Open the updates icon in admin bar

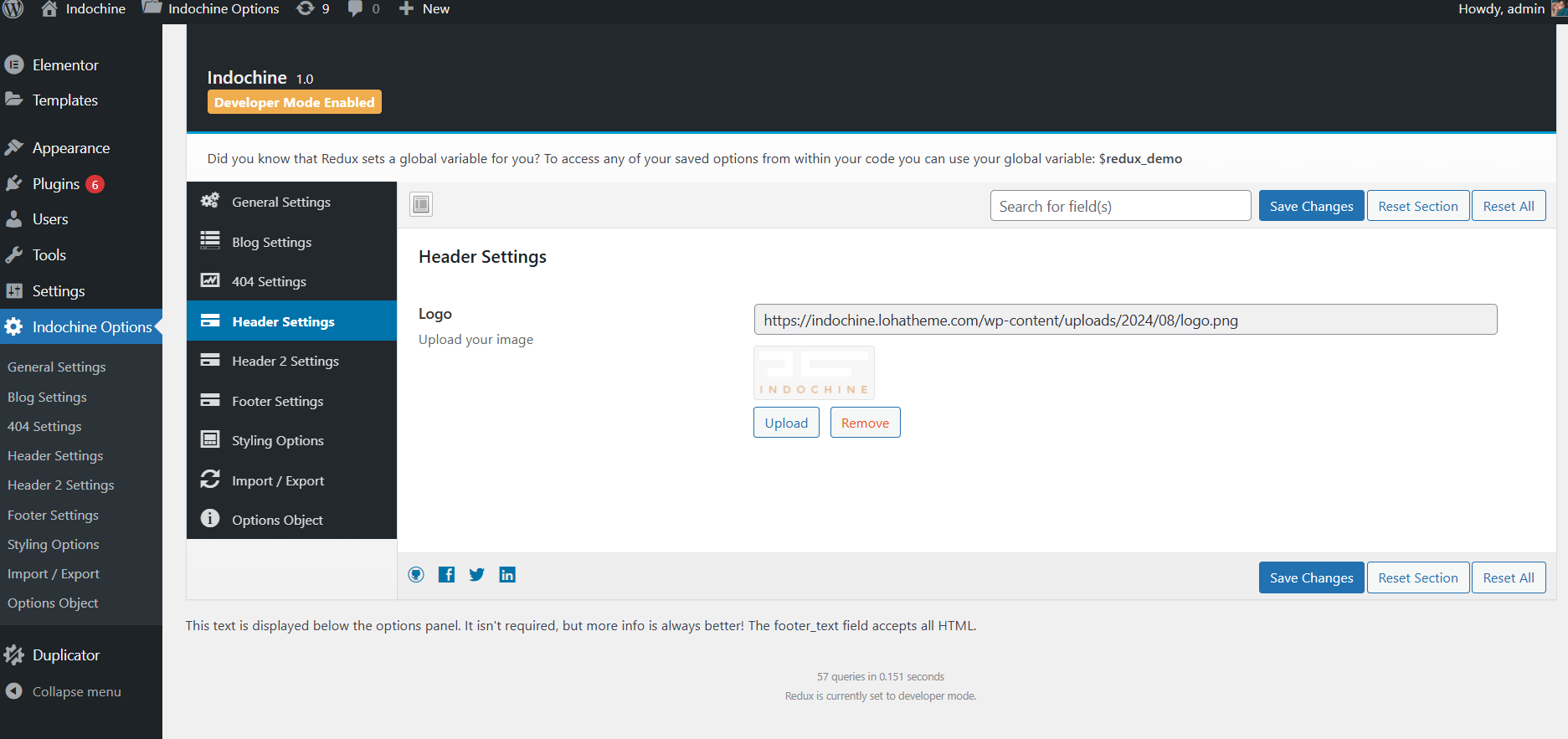[313, 8]
